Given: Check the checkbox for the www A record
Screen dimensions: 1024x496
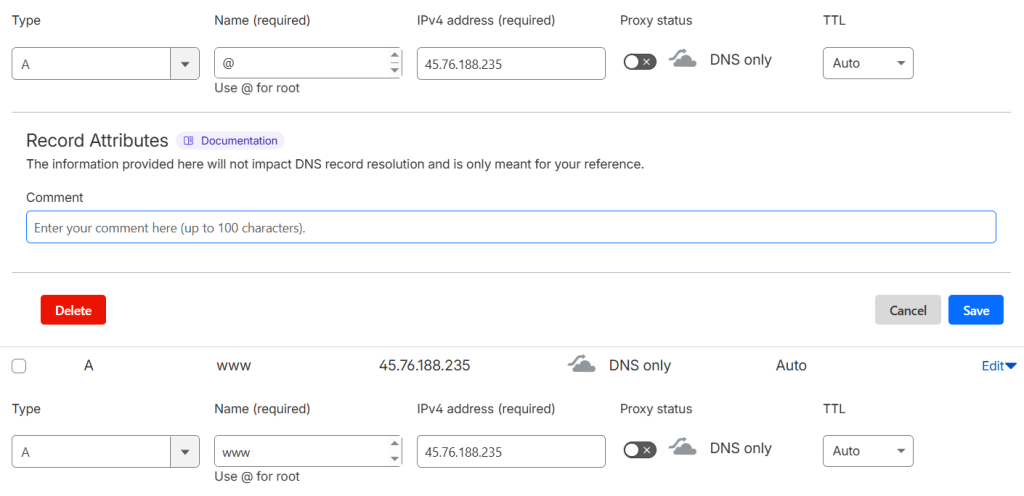Looking at the screenshot, I should click(19, 366).
